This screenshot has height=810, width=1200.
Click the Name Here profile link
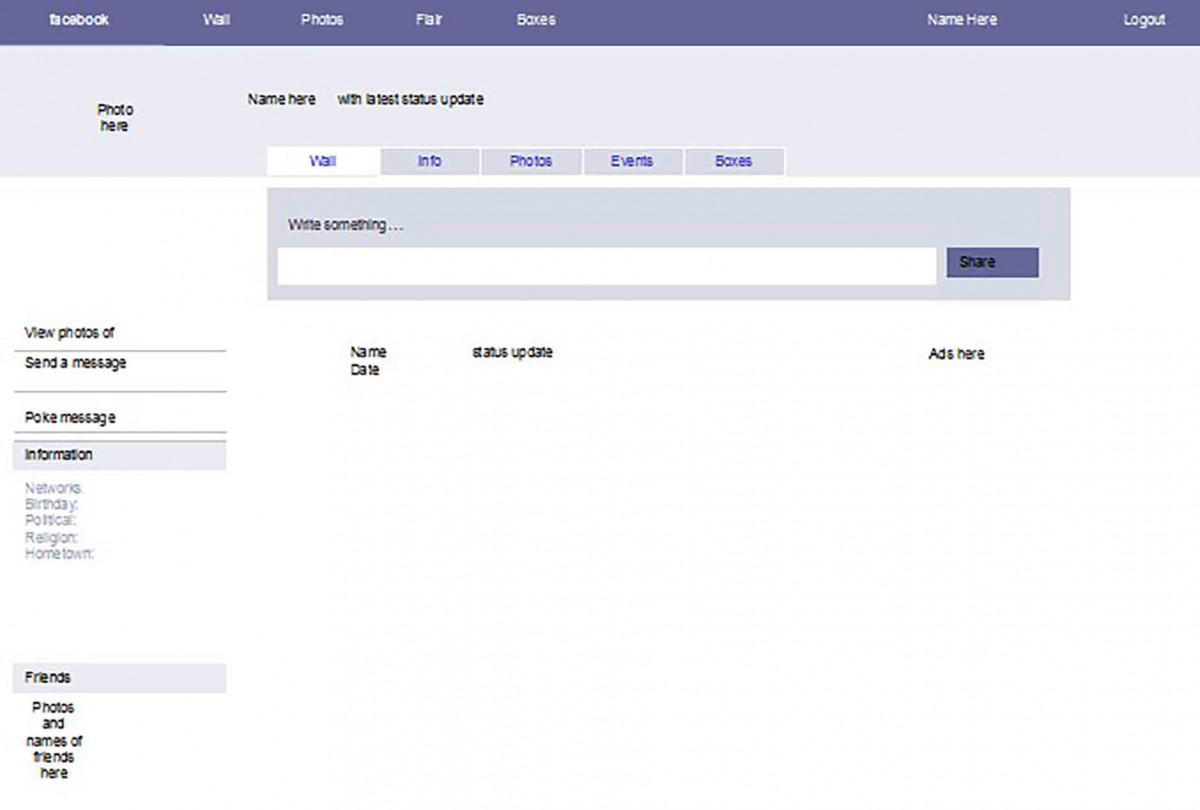[961, 19]
